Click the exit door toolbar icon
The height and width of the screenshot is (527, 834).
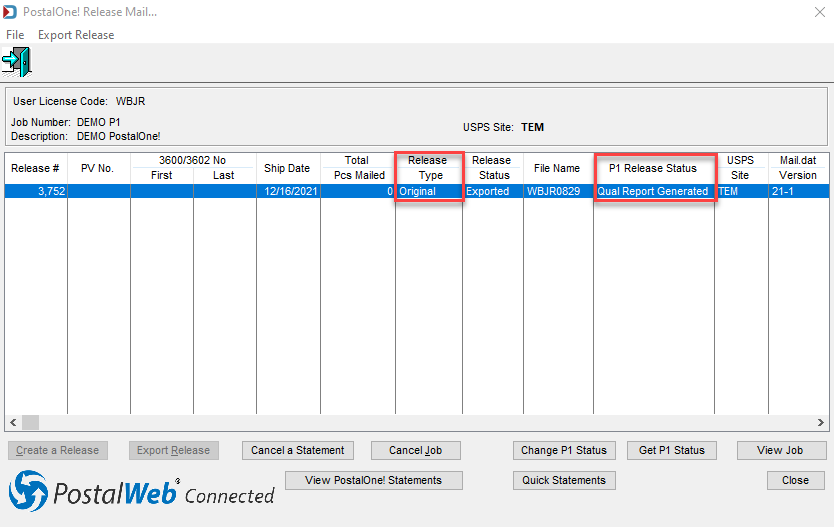[16, 62]
